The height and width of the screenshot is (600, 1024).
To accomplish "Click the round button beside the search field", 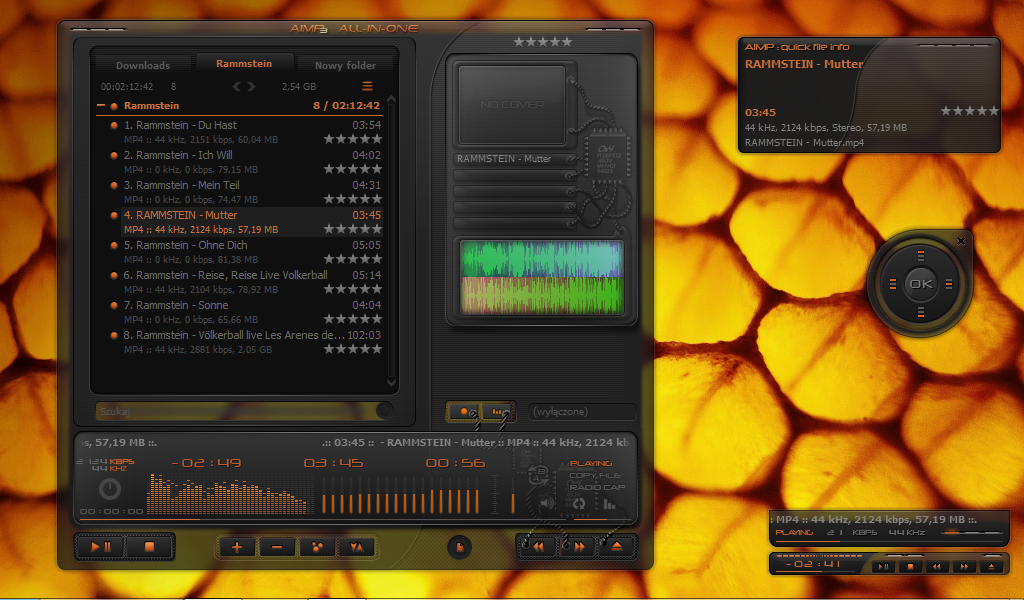I will coord(385,411).
